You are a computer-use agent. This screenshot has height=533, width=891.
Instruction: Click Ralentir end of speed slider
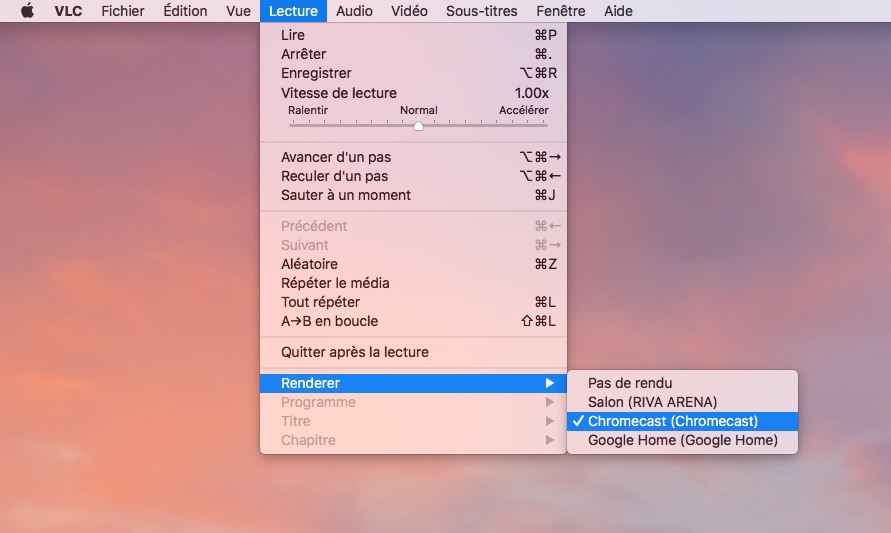307,110
